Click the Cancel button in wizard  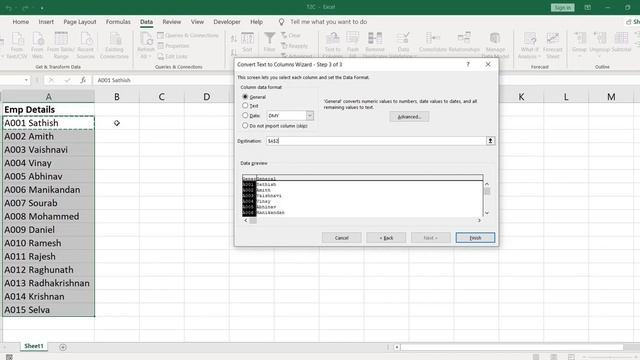click(x=342, y=238)
